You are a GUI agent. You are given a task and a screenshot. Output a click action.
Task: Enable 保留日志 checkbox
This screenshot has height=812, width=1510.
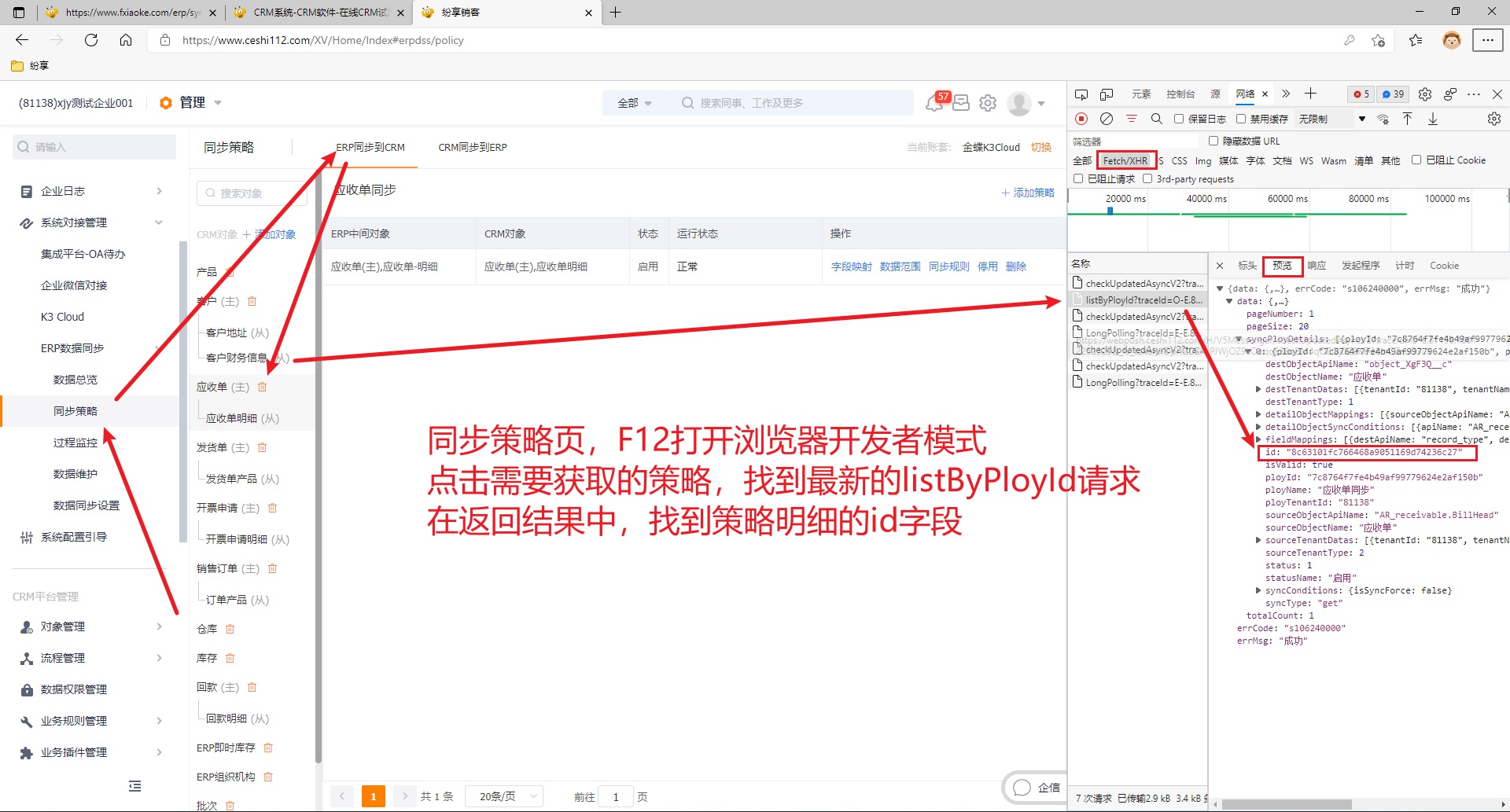(x=1179, y=119)
